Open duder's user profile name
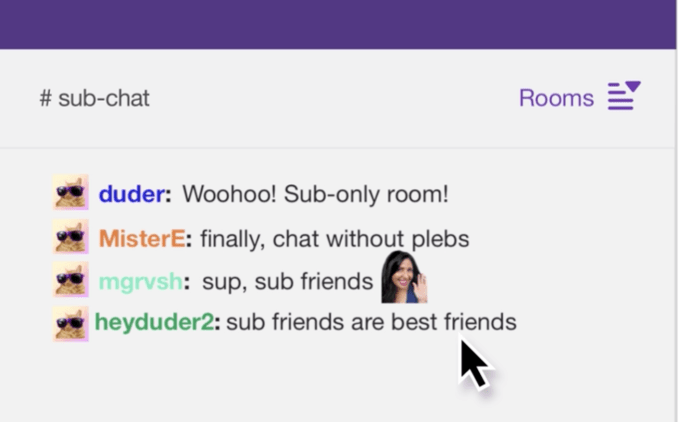 click(132, 194)
